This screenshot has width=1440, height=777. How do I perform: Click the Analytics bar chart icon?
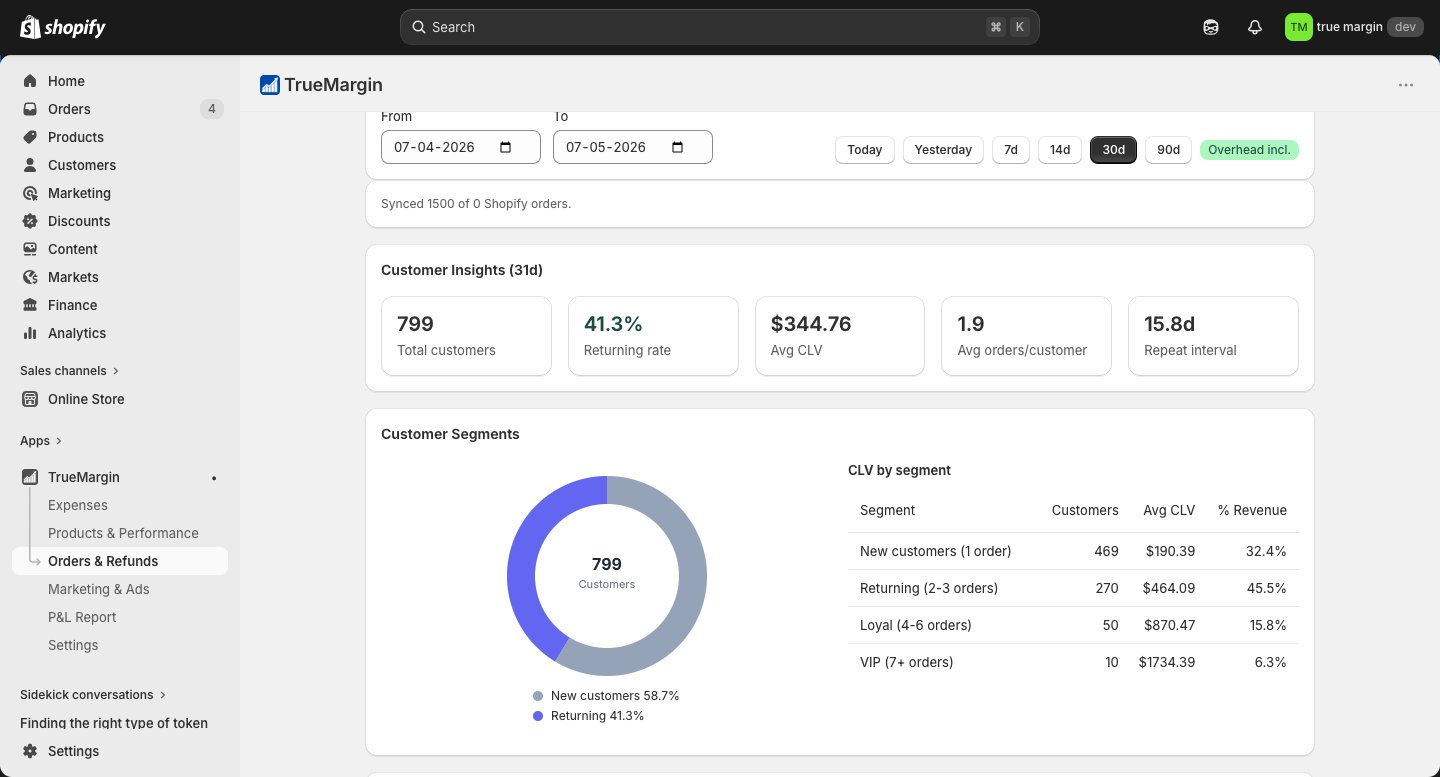[x=30, y=333]
